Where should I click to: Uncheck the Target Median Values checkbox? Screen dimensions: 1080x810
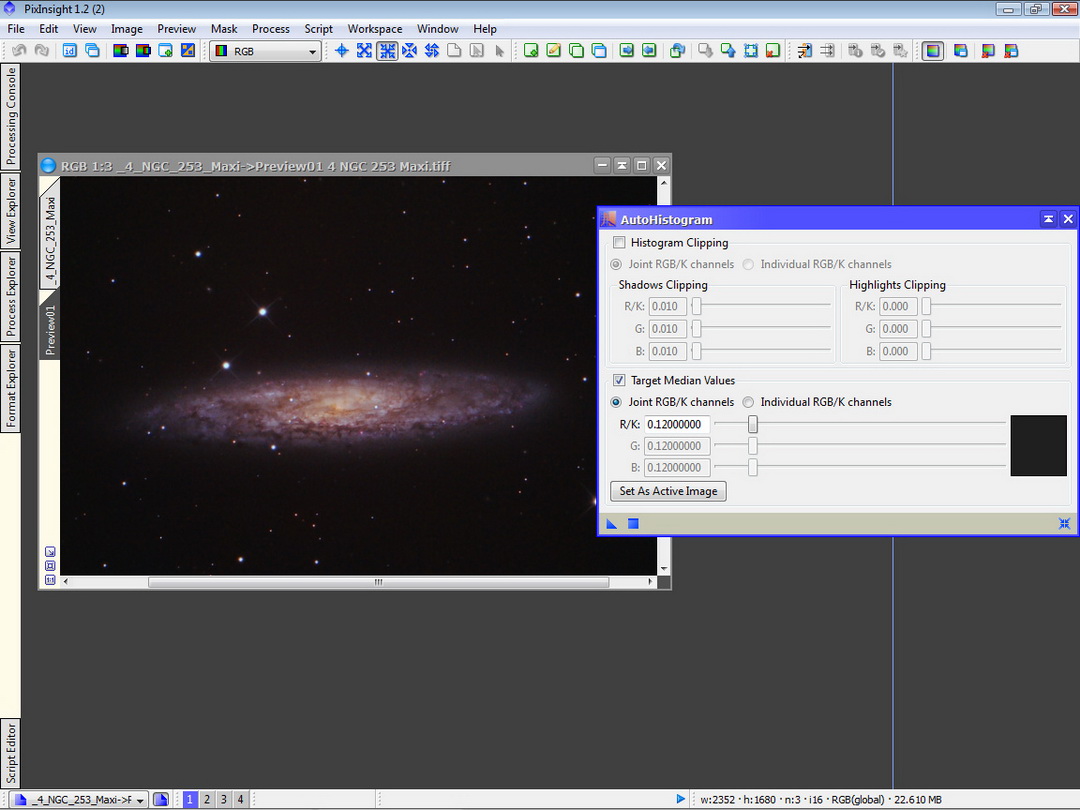coord(619,381)
